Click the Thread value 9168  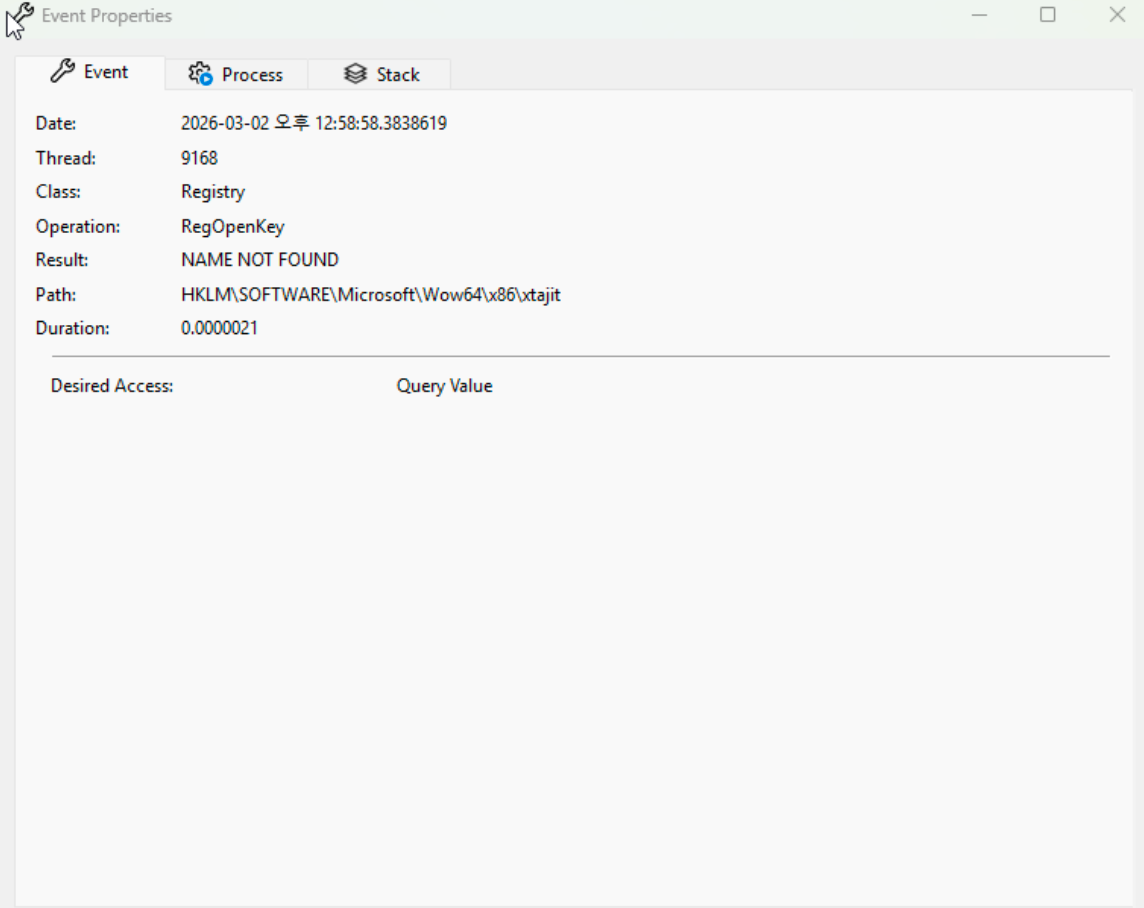[199, 158]
